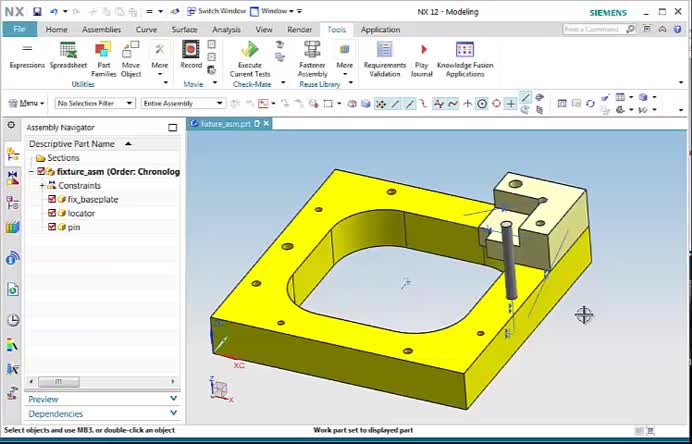
Task: Switch to the Render tab
Action: pyautogui.click(x=300, y=30)
